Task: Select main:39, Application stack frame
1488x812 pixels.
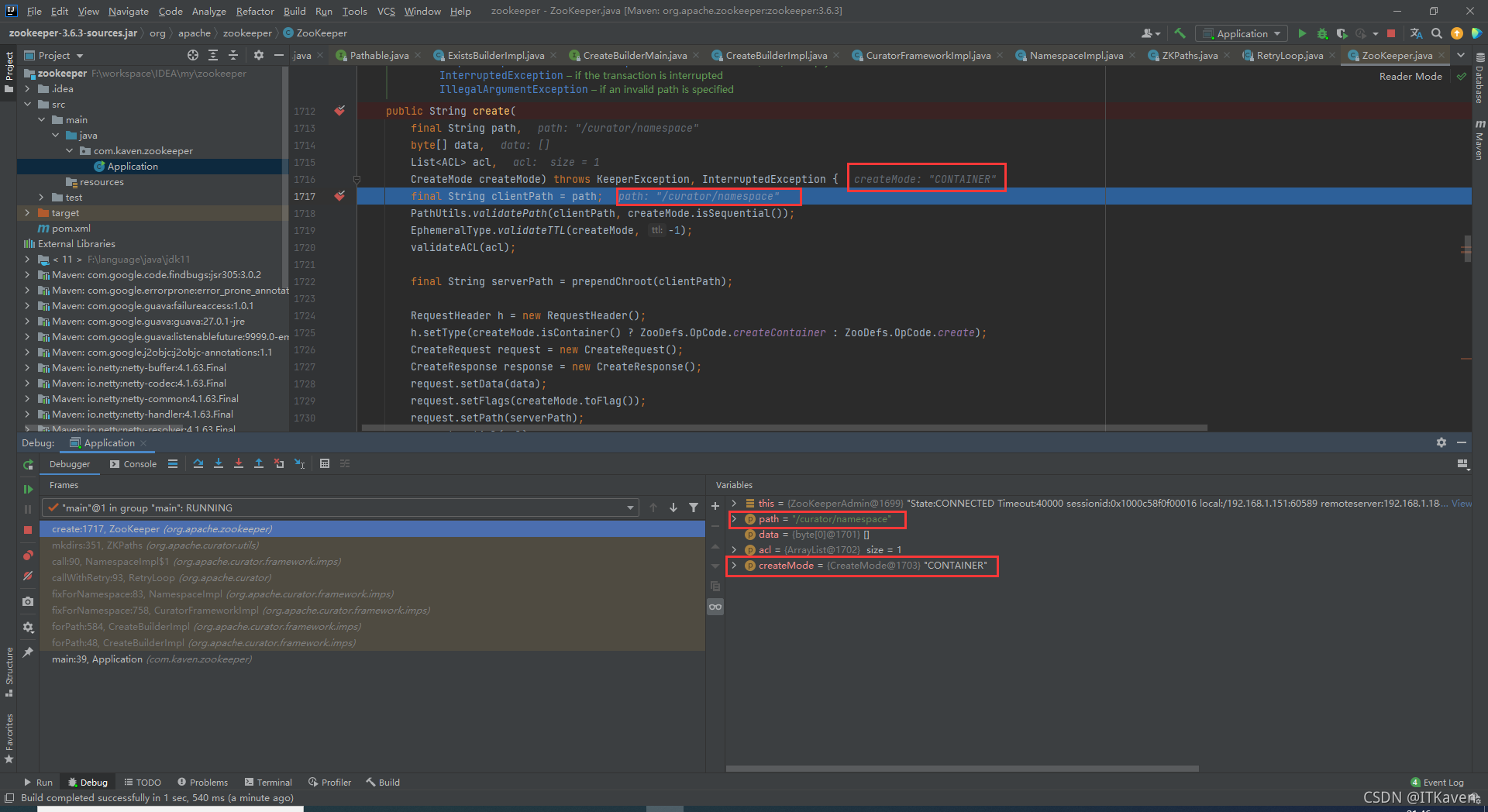Action: point(373,659)
